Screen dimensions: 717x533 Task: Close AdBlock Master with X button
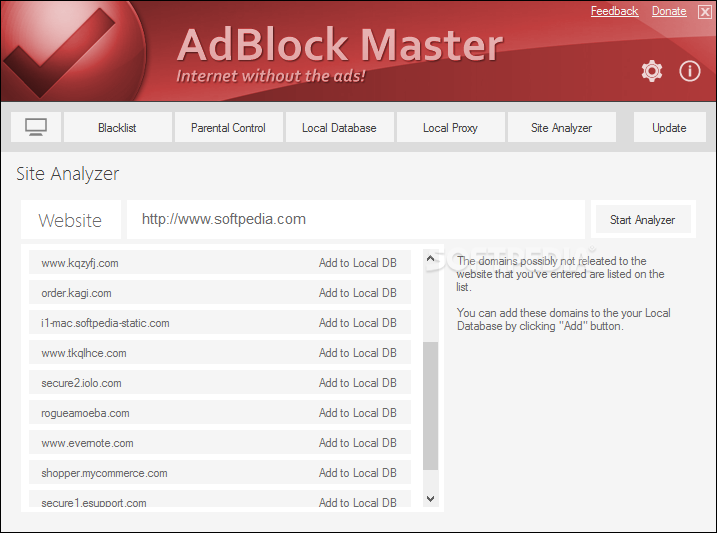click(x=705, y=11)
